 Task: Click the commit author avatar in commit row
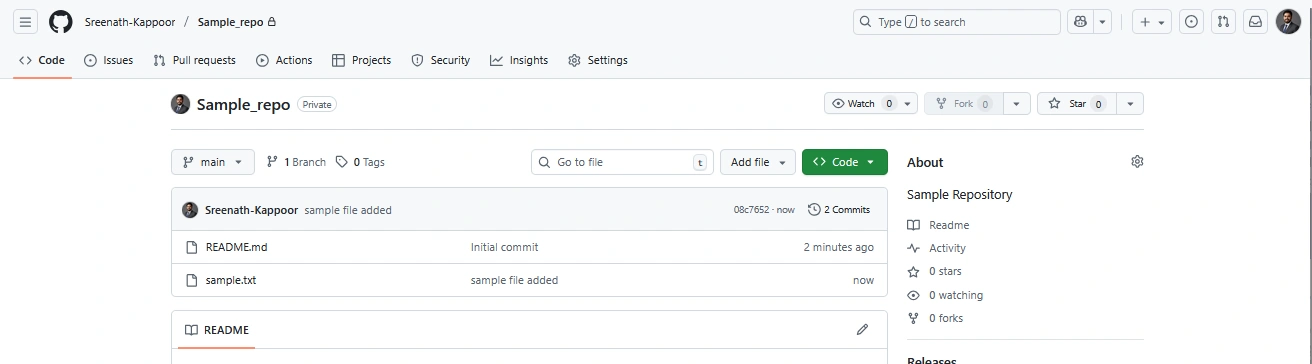pyautogui.click(x=190, y=210)
